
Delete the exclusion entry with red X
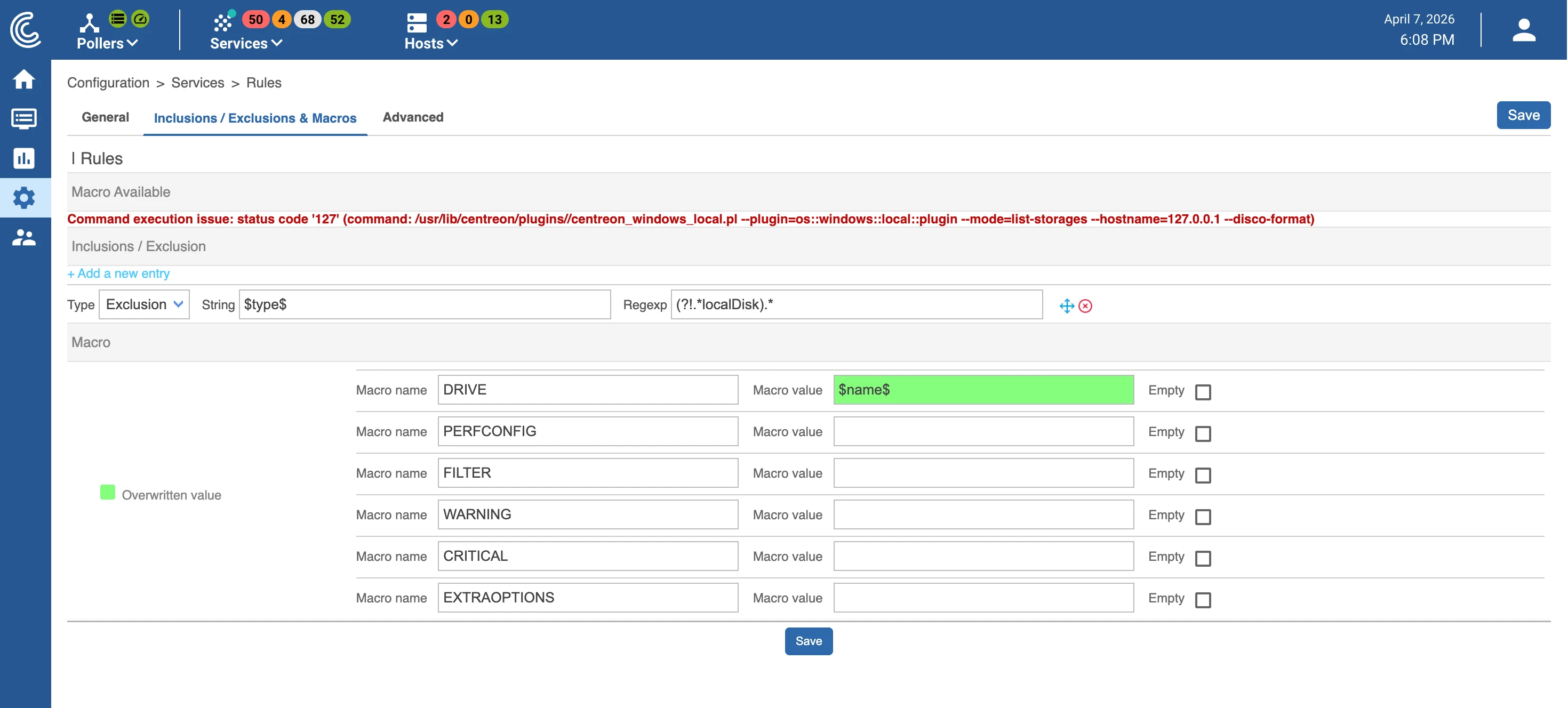coord(1085,306)
